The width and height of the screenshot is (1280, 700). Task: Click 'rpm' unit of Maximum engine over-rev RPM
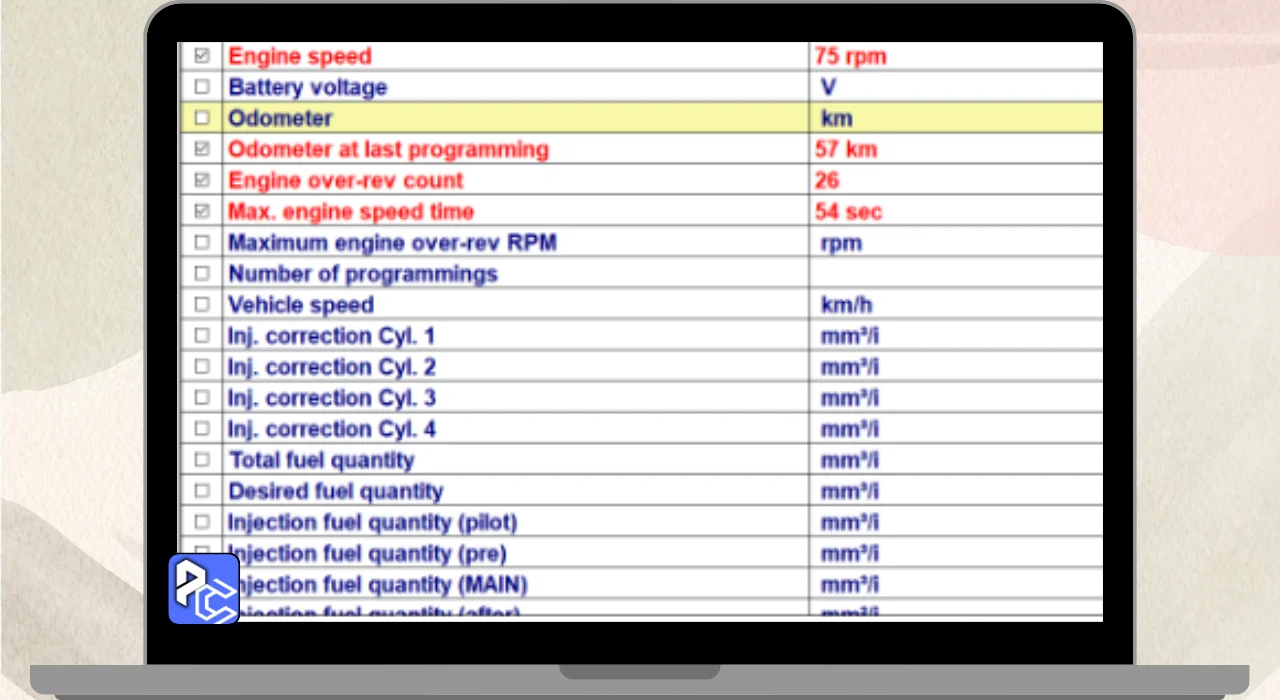[841, 243]
